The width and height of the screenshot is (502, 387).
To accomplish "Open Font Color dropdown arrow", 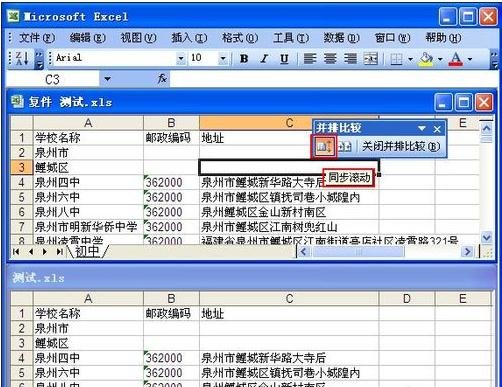I will 470,59.
